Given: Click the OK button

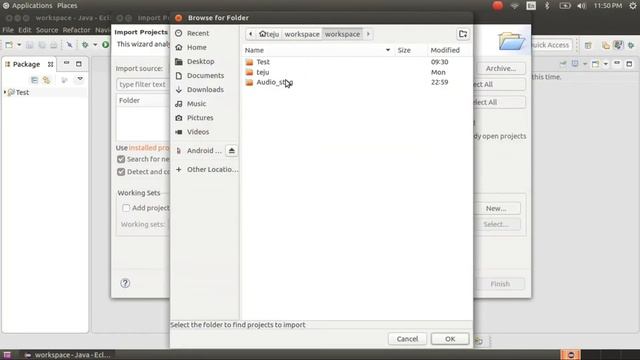Looking at the screenshot, I should (450, 339).
